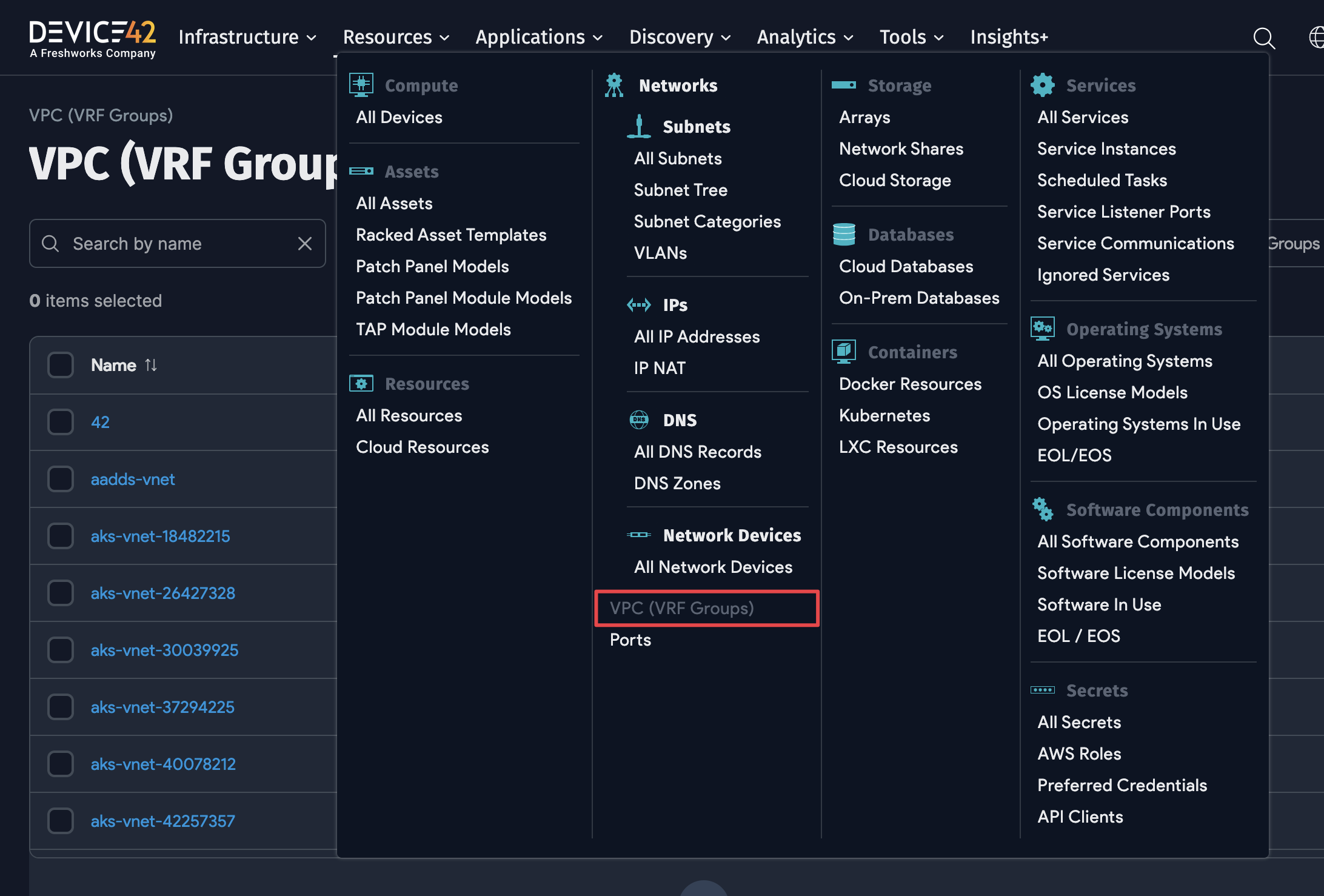The image size is (1324, 896).
Task: Open the search magnifier icon
Action: click(1264, 38)
